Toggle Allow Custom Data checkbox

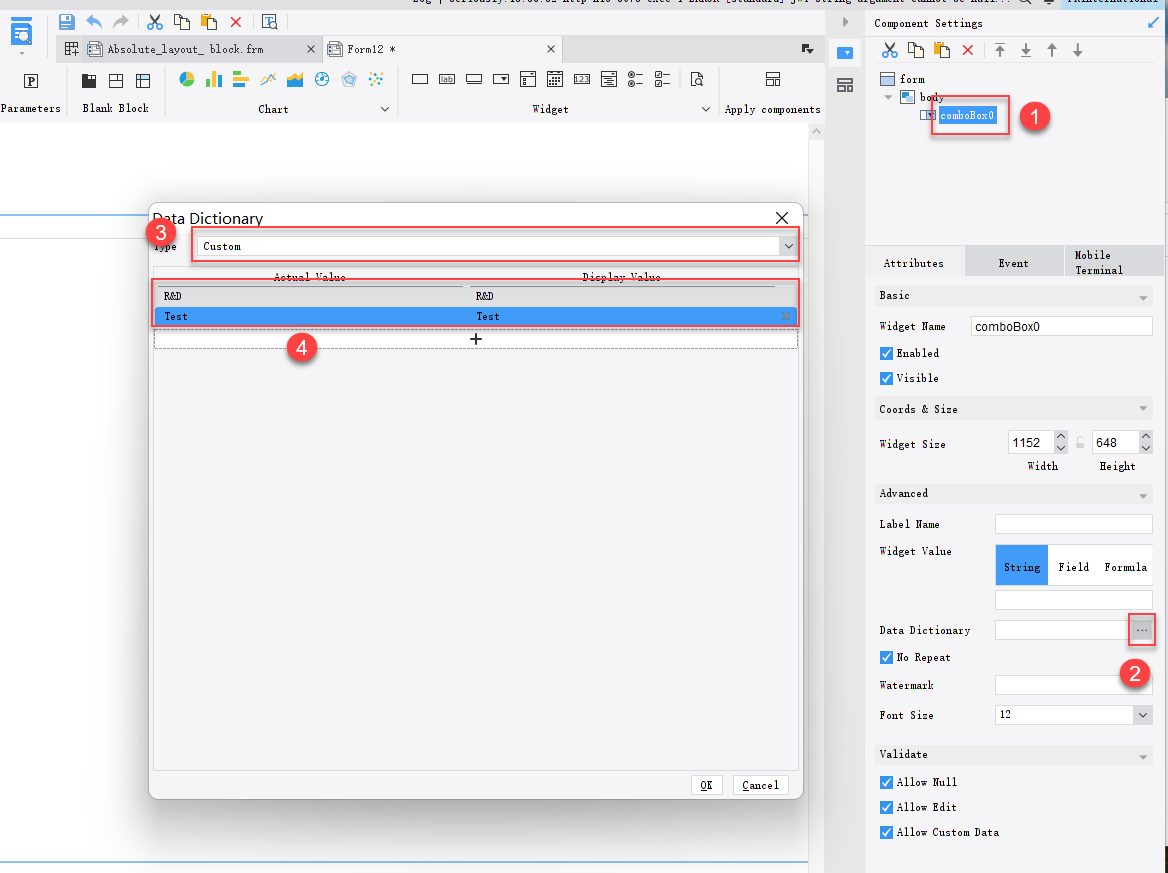coord(886,833)
